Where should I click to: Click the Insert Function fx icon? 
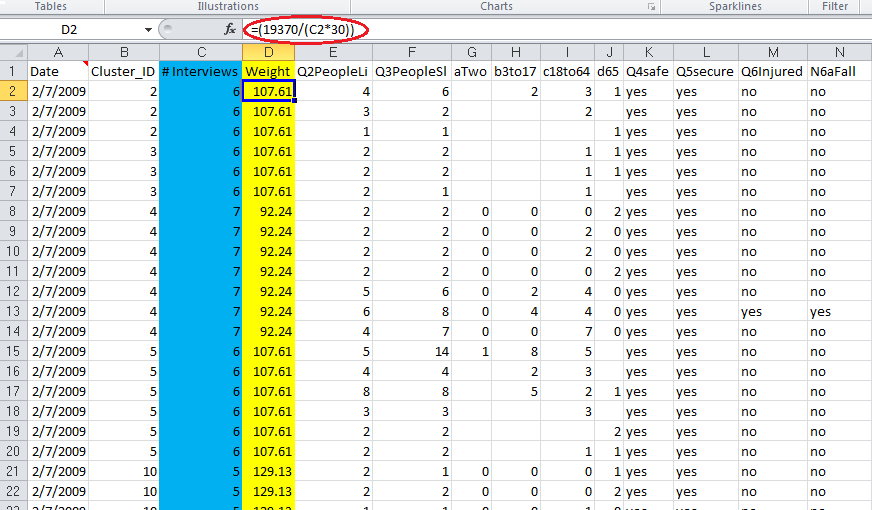tap(230, 30)
